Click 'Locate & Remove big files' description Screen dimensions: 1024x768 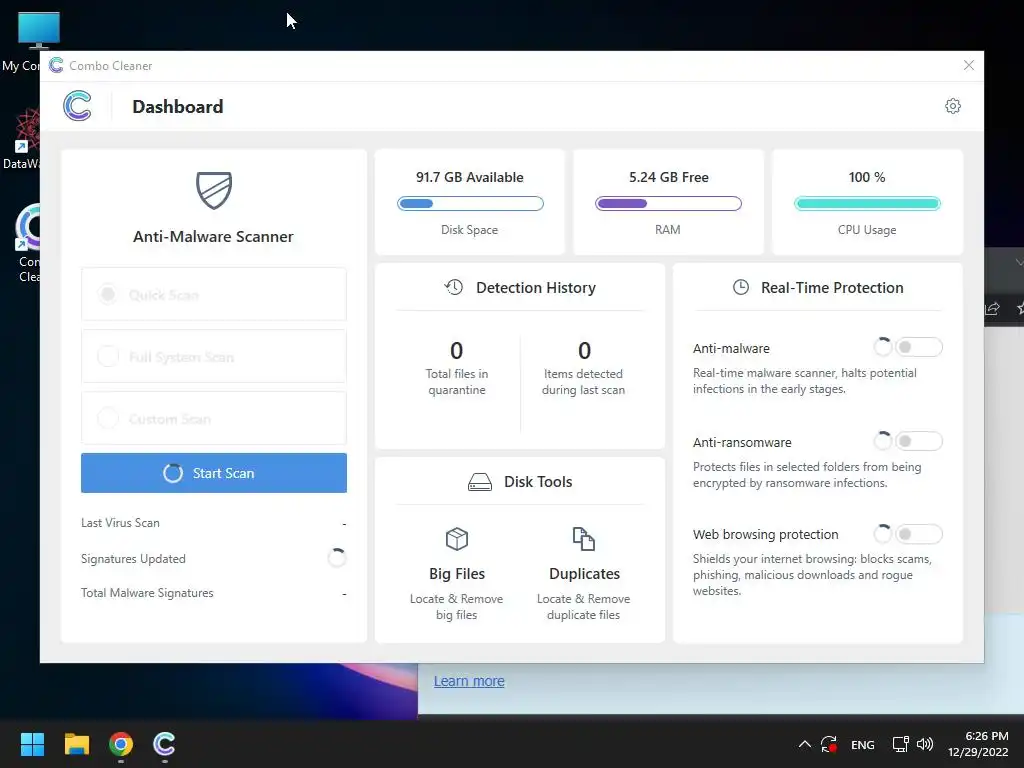click(456, 607)
